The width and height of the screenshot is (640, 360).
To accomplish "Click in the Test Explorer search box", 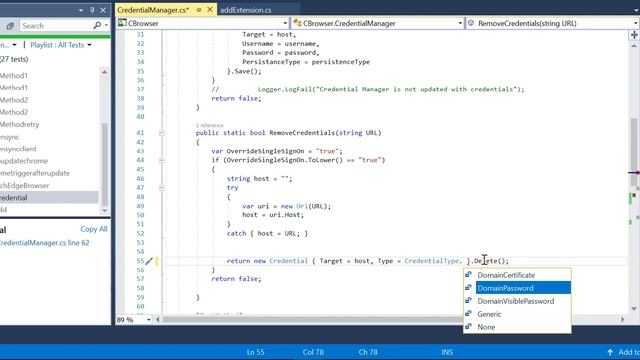I will 56,26.
